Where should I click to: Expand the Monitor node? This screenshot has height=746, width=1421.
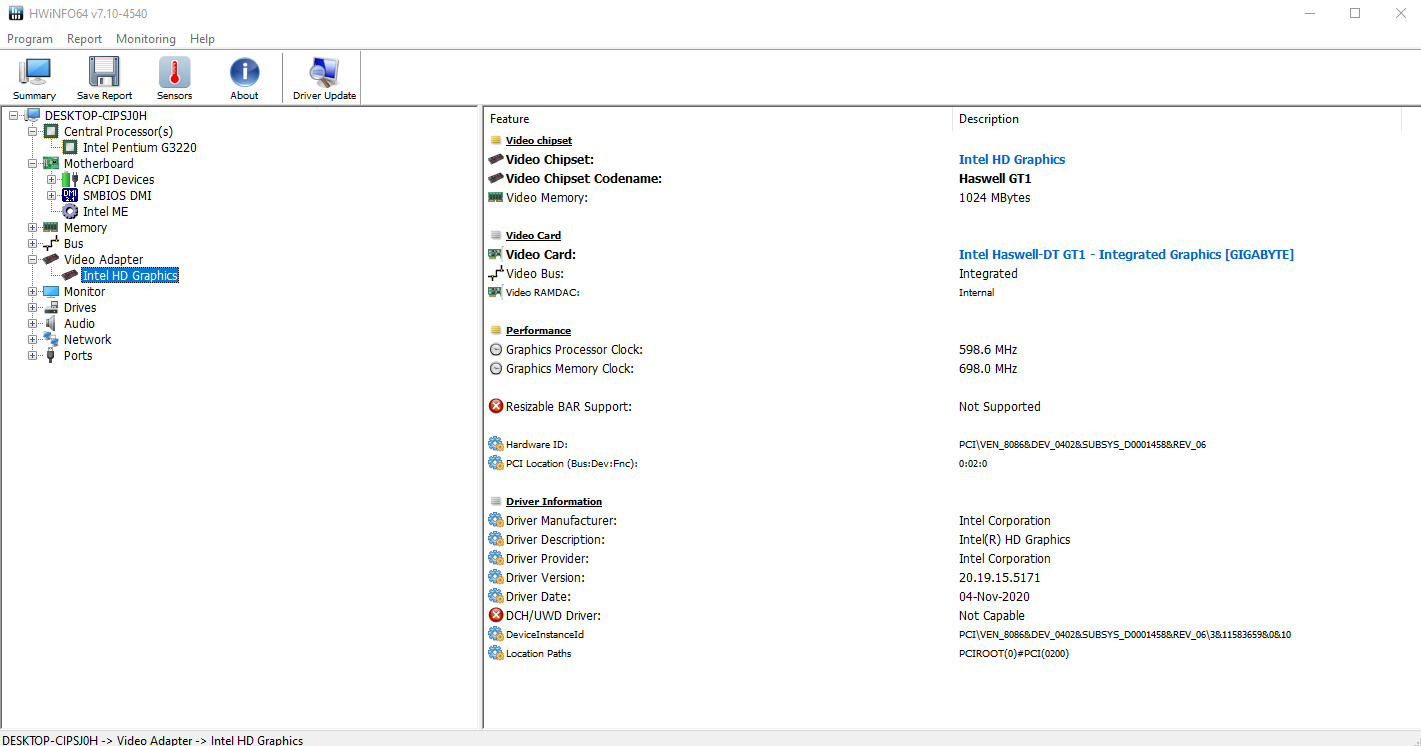pos(33,291)
